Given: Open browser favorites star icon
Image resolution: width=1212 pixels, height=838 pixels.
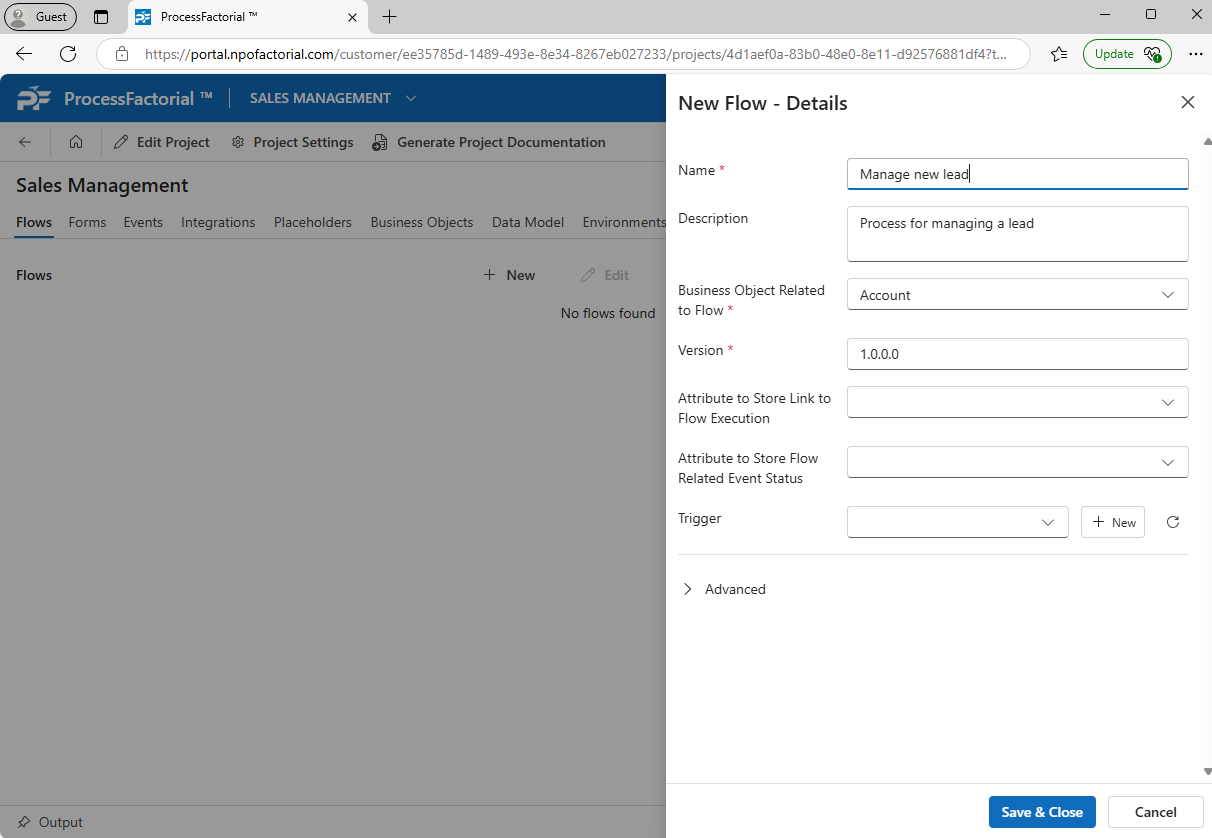Looking at the screenshot, I should (1059, 54).
